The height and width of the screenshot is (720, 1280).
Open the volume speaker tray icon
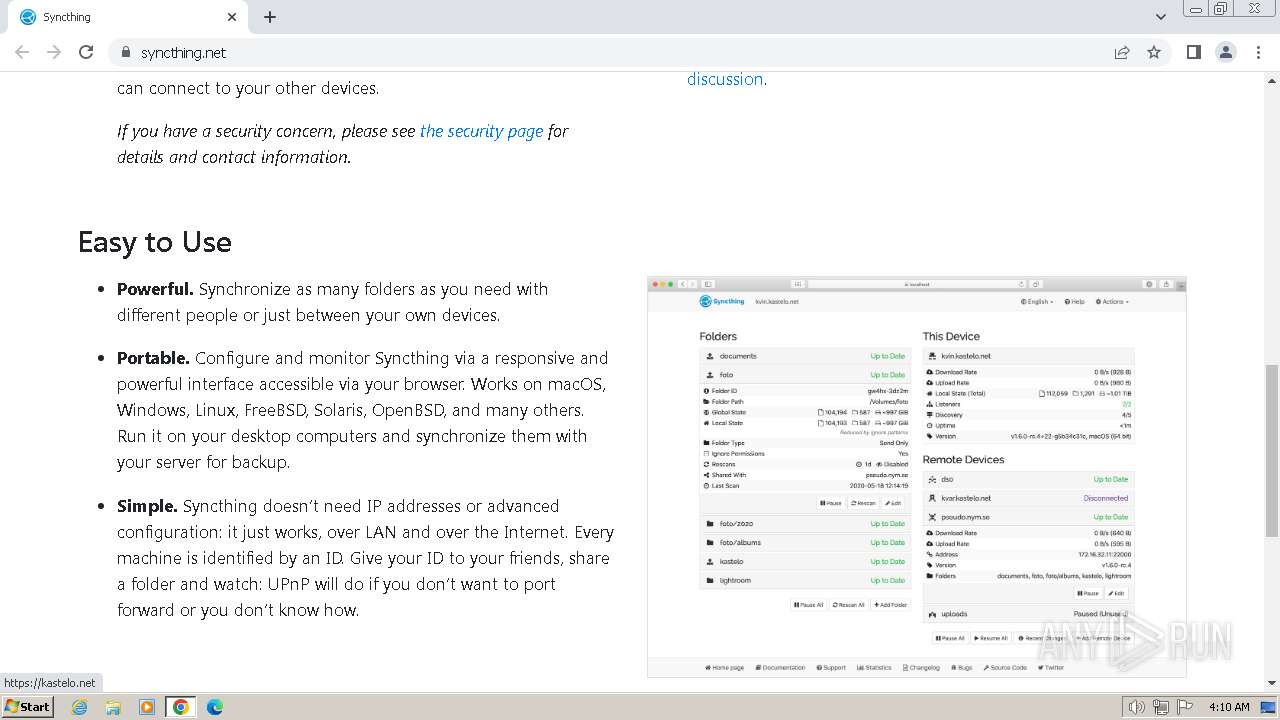click(1137, 707)
